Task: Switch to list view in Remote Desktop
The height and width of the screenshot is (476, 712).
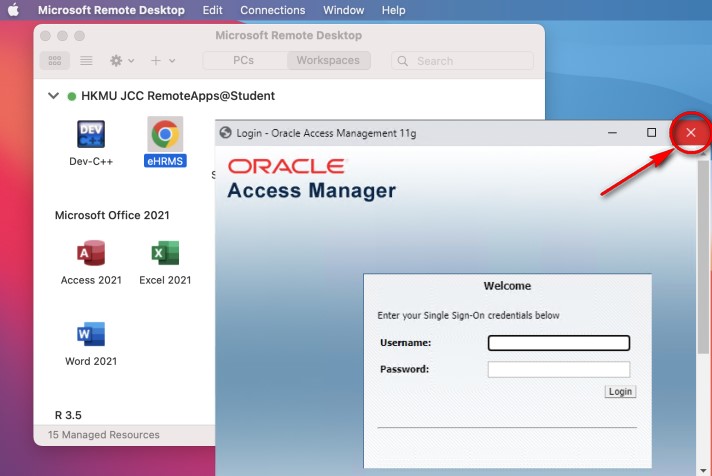Action: (86, 60)
